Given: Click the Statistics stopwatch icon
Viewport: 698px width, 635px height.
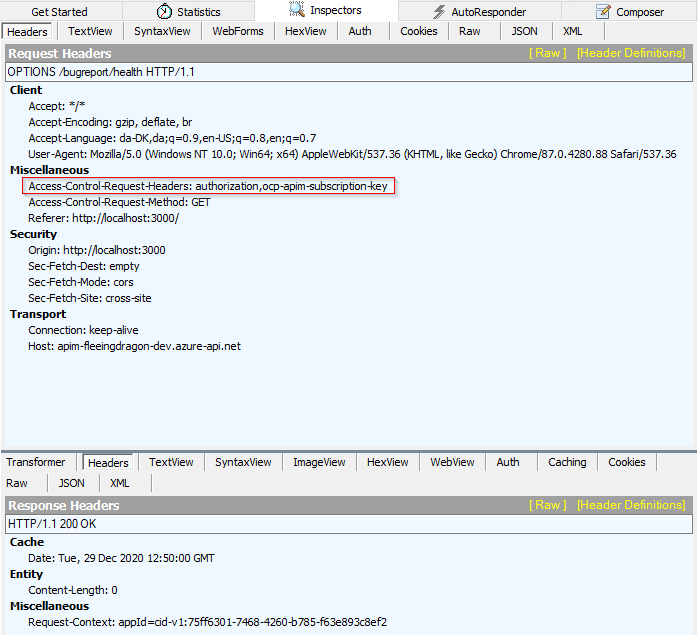Looking at the screenshot, I should [164, 12].
